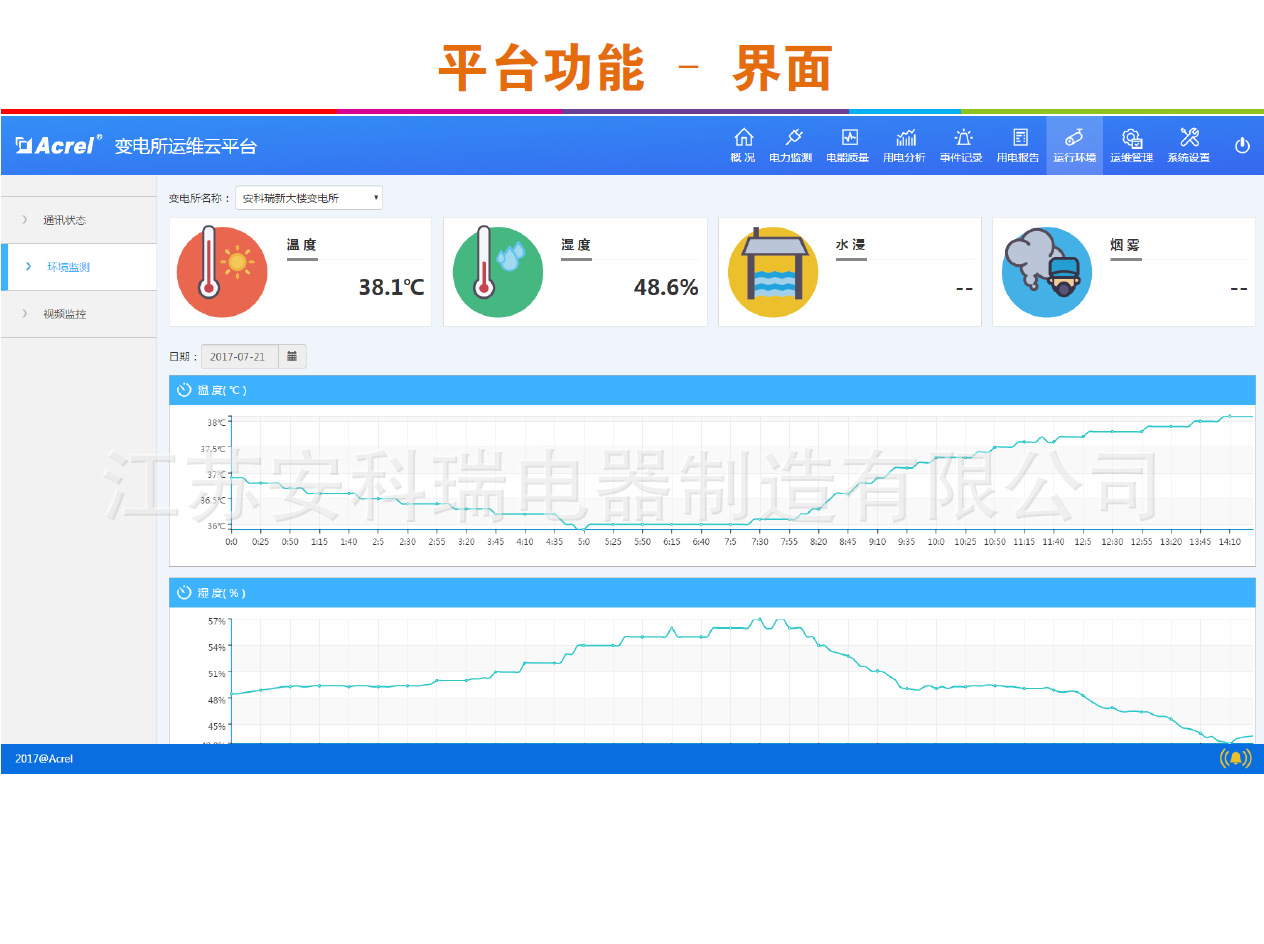Screen dimensions: 1264x944
Task: Open the 概况 overview home icon
Action: point(743,137)
